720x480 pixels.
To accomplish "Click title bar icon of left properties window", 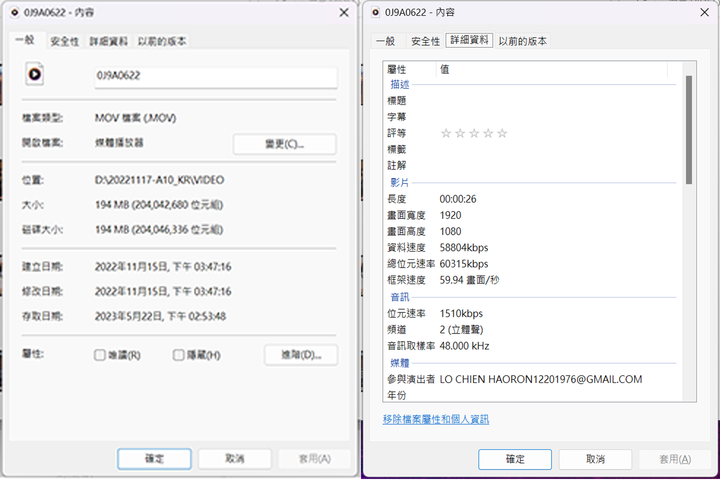I will click(15, 12).
